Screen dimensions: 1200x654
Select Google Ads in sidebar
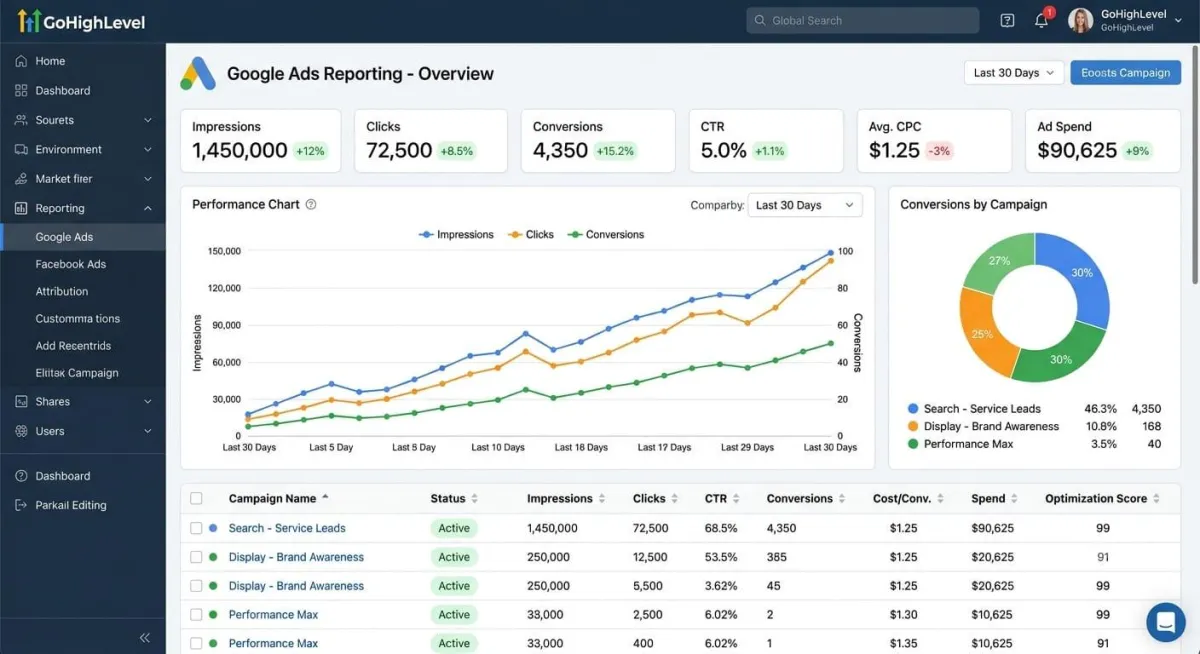tap(83, 237)
